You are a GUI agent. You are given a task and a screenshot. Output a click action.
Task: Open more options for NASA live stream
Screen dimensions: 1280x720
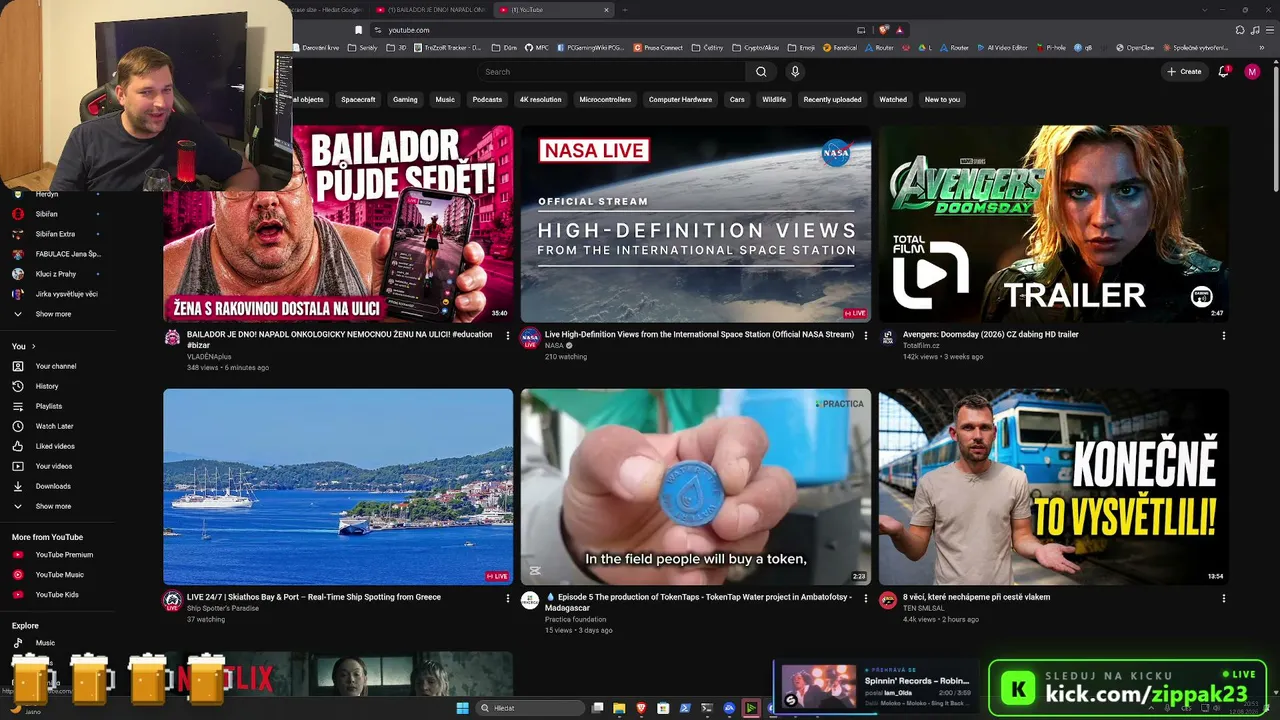[866, 335]
